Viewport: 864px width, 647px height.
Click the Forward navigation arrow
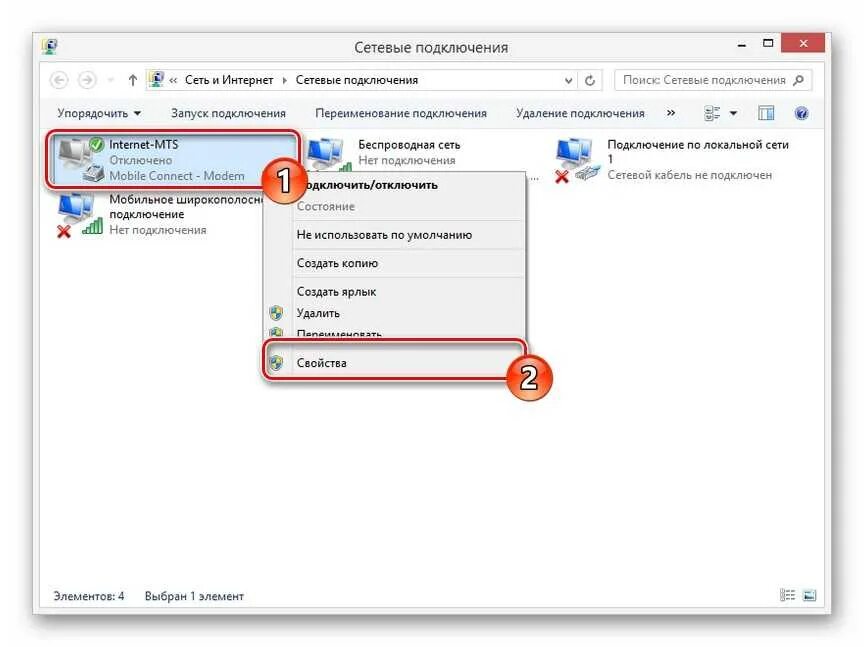click(87, 80)
